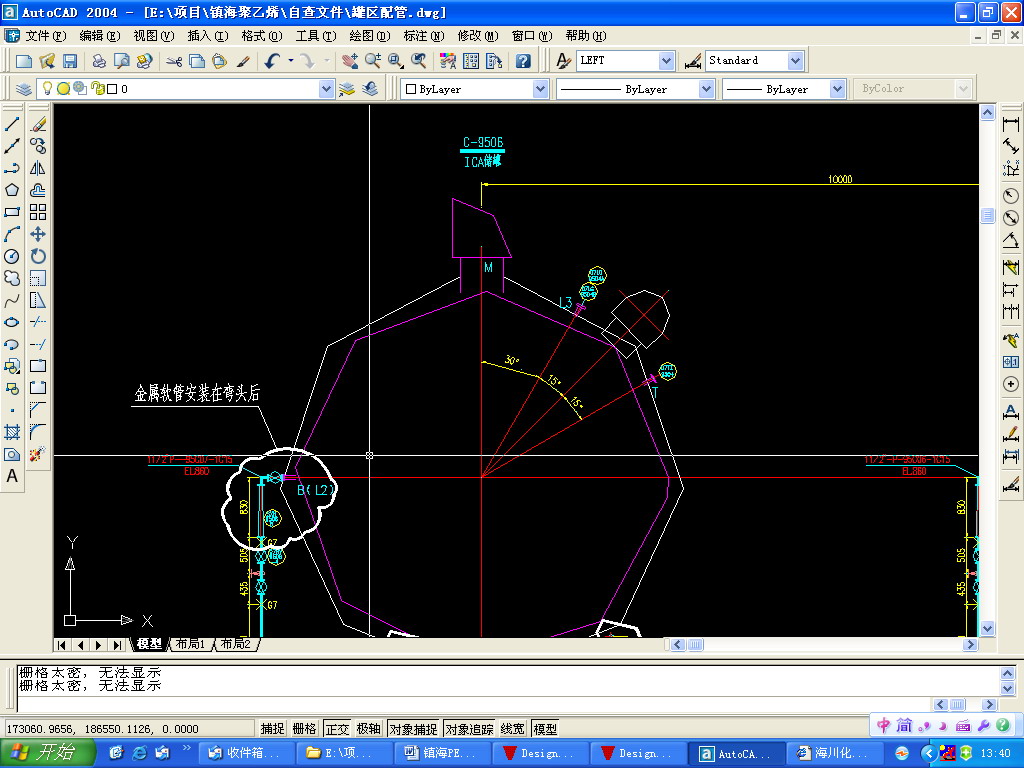Expand the redo history dropdown arrow
The width and height of the screenshot is (1024, 768).
(327, 61)
